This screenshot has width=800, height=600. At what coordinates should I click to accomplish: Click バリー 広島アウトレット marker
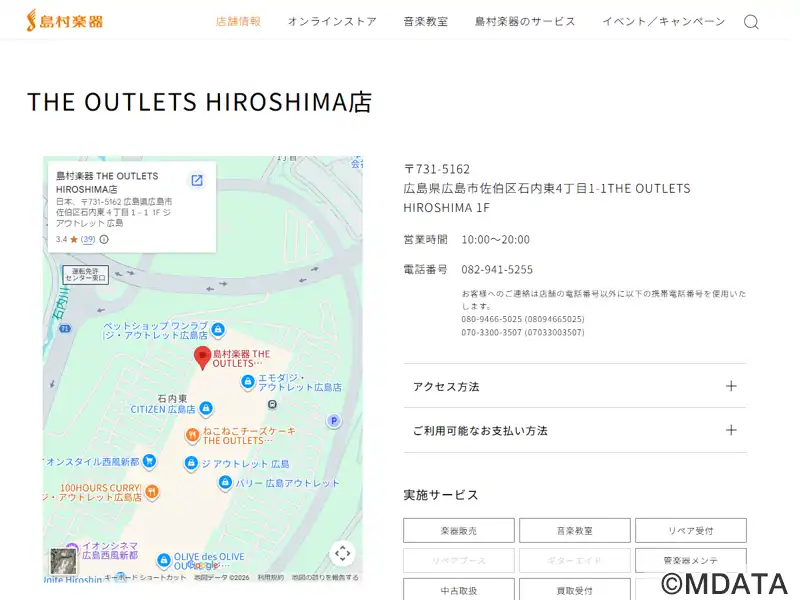pyautogui.click(x=225, y=482)
